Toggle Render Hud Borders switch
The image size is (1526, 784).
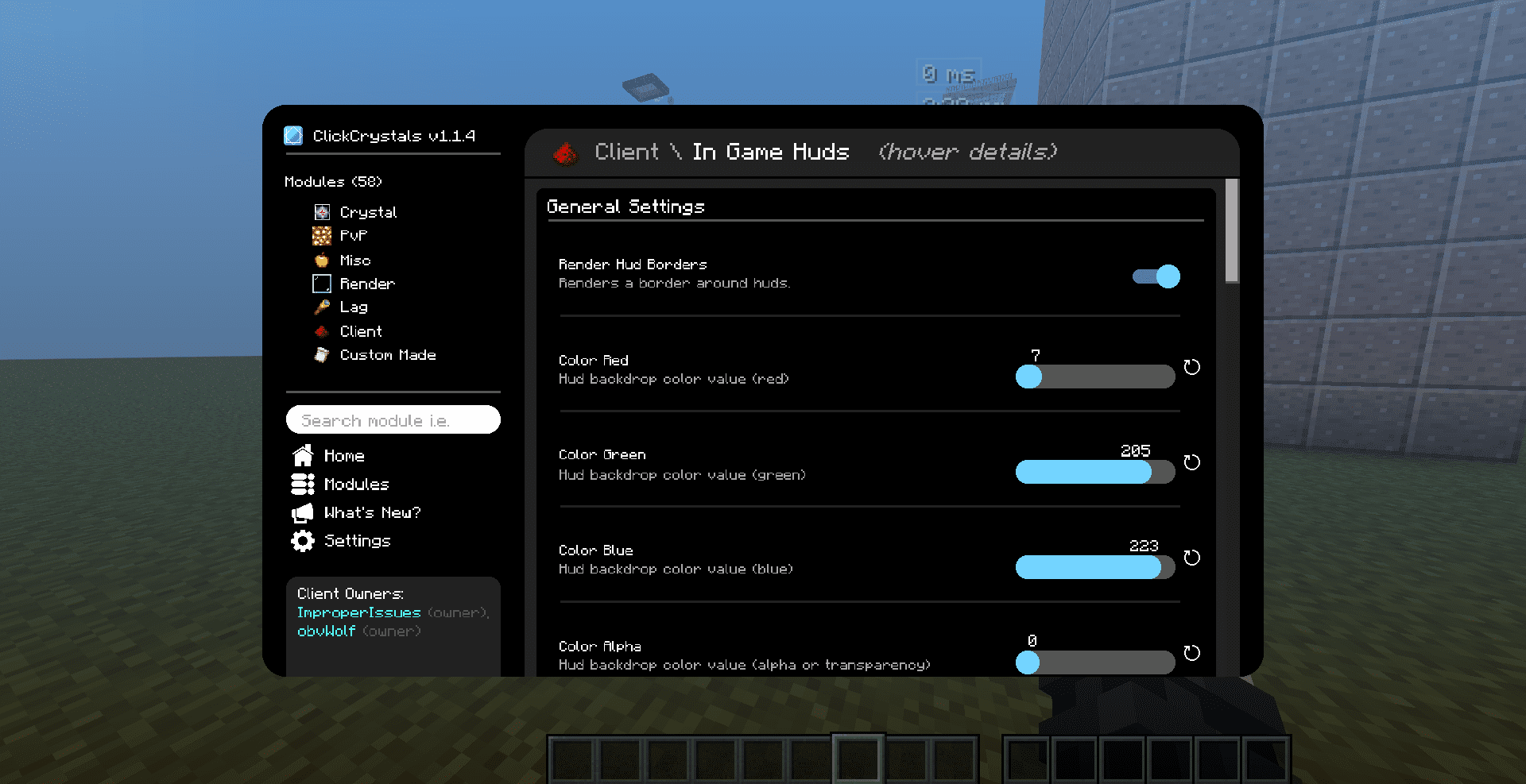1156,276
